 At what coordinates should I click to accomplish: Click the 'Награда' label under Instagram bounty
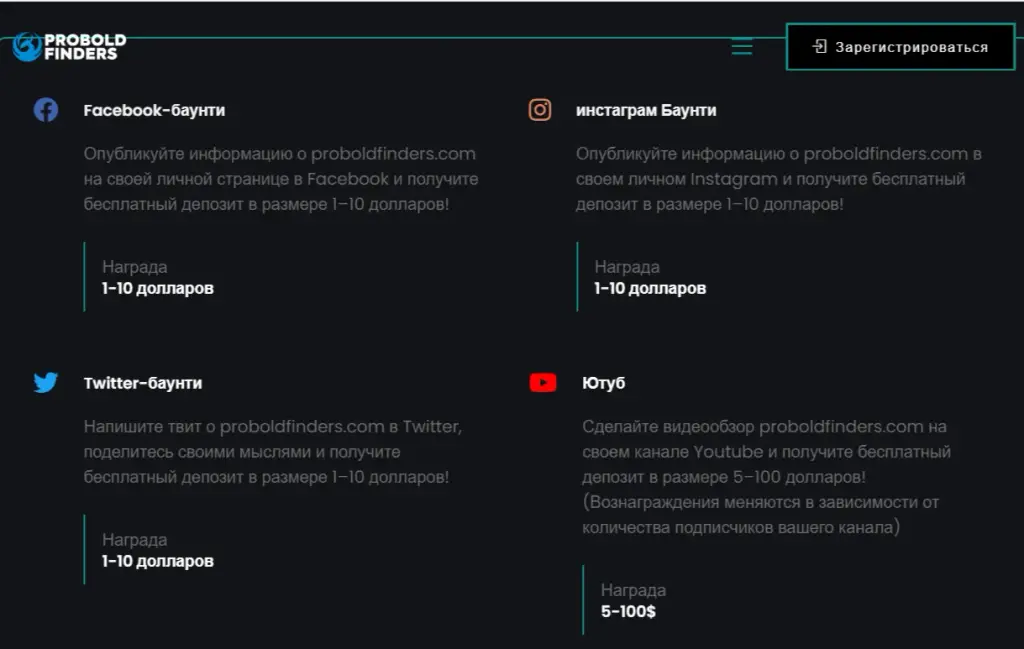(x=627, y=267)
